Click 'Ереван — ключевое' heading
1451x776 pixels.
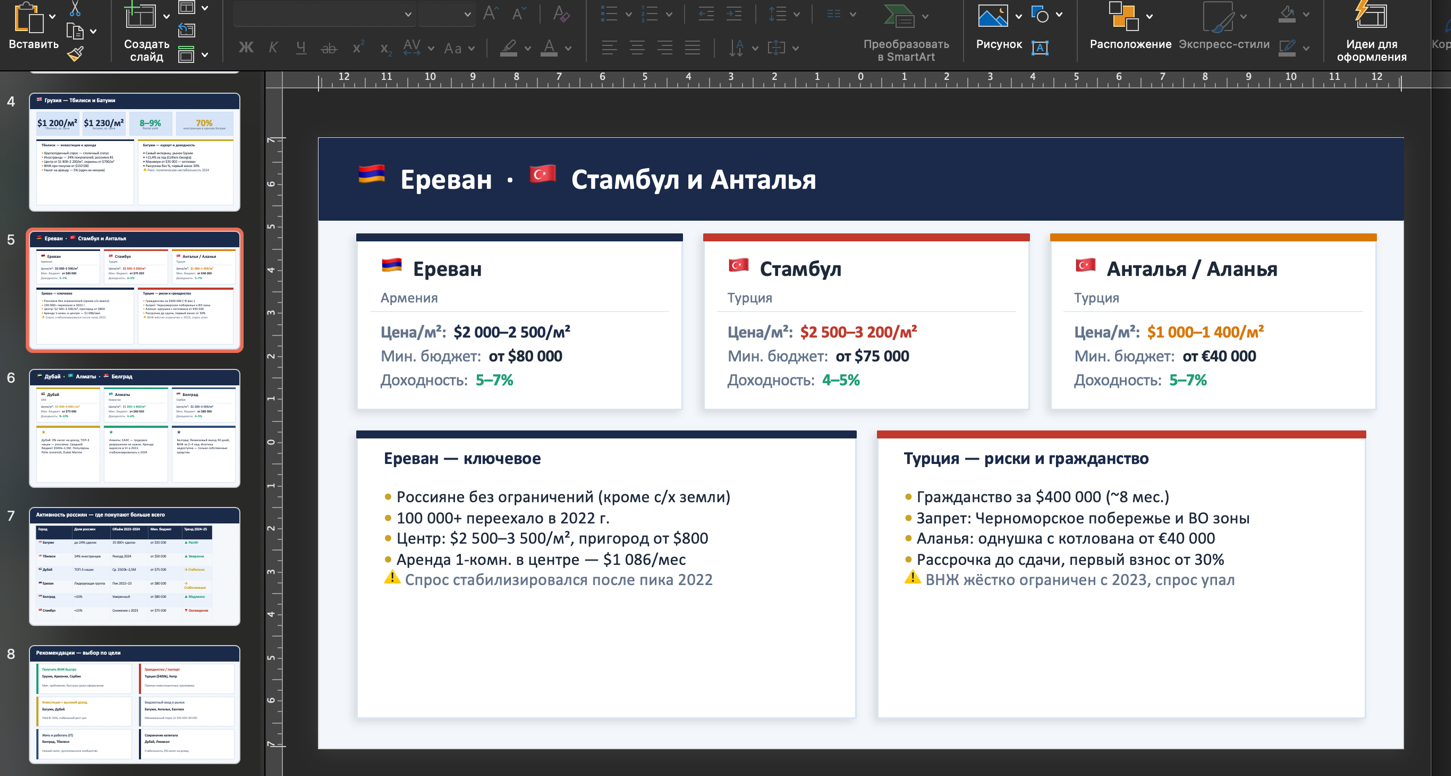pos(462,458)
